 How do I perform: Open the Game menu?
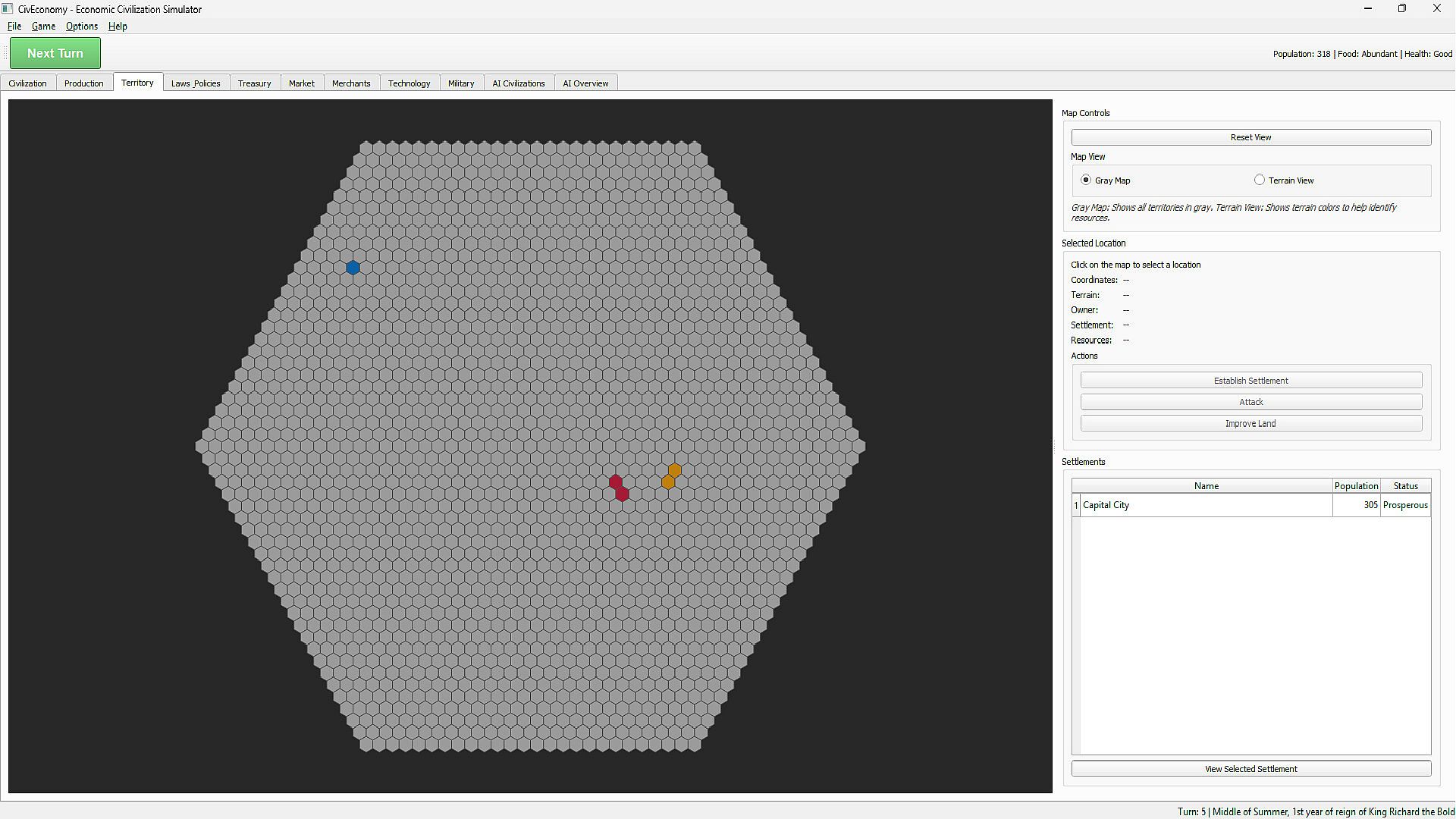coord(43,27)
